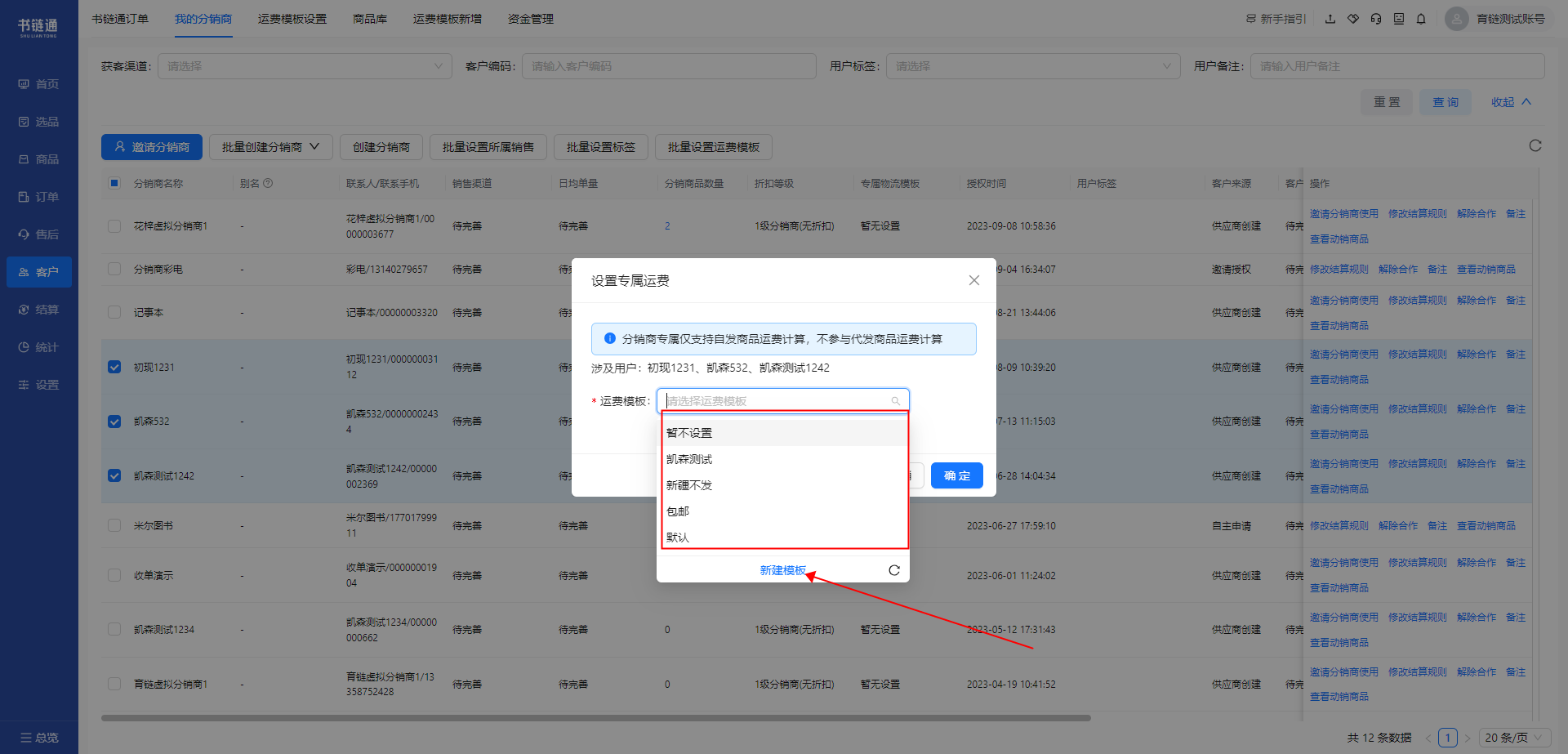Choose 暂不设置 from the template list
This screenshot has width=1568, height=754.
tap(783, 433)
